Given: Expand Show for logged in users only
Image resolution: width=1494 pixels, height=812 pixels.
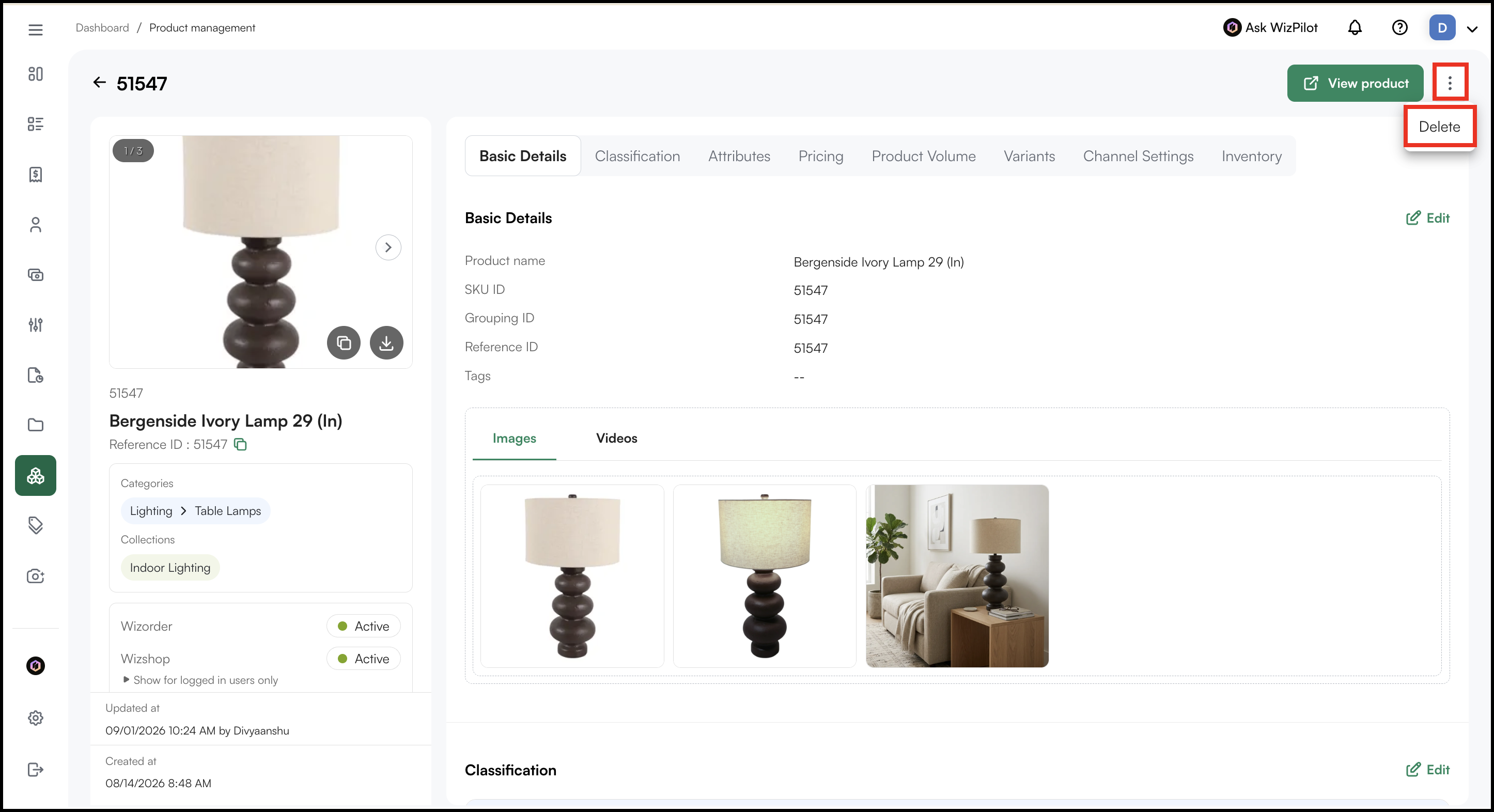Looking at the screenshot, I should (200, 680).
